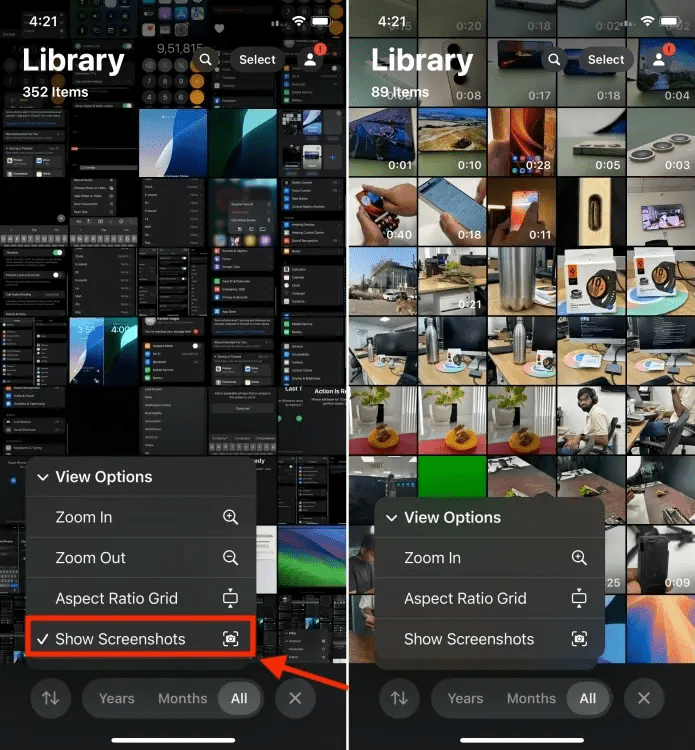Switch to Months tab in right screen
Image resolution: width=695 pixels, height=750 pixels.
click(x=531, y=698)
